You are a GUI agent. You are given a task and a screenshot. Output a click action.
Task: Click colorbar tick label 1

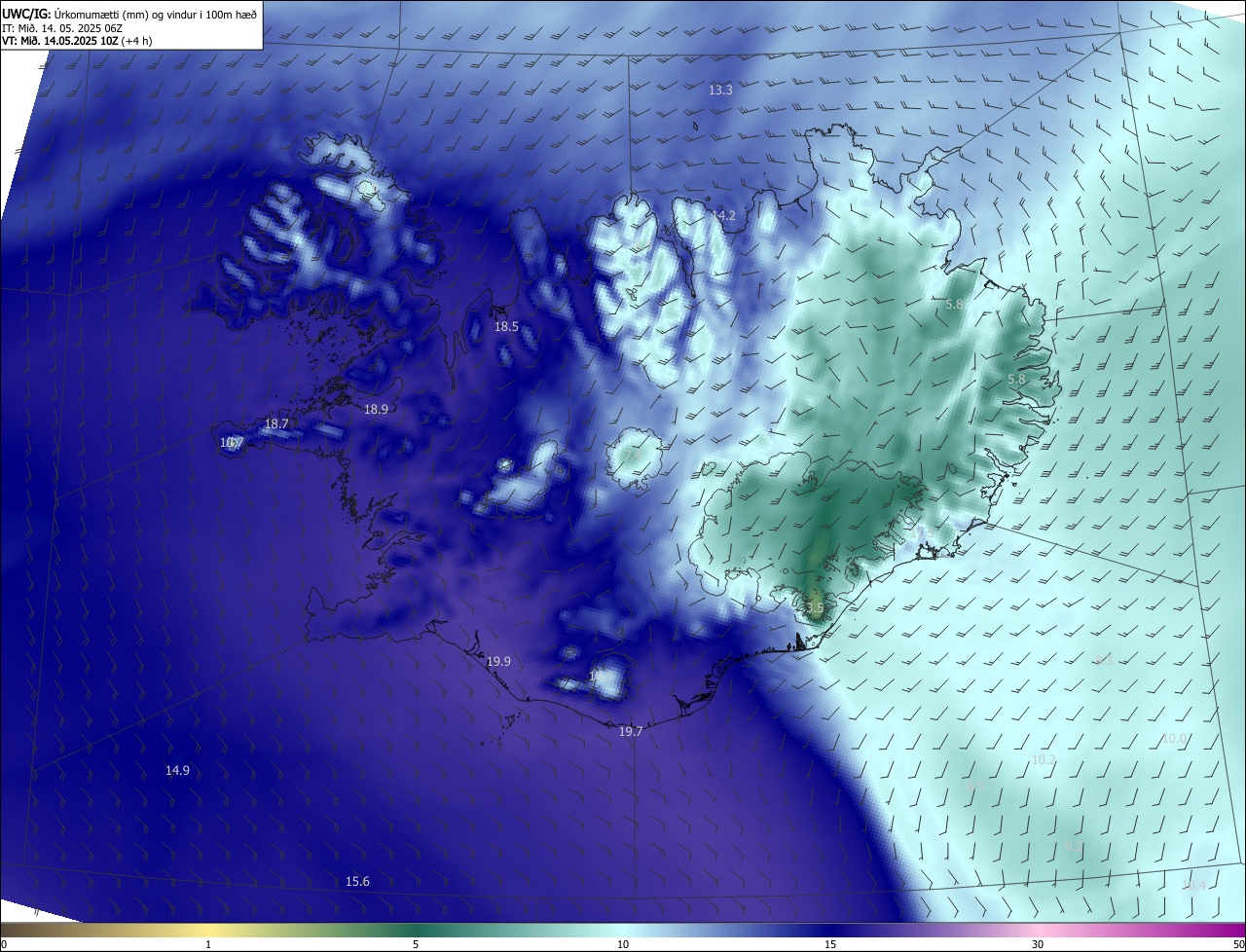[x=208, y=944]
